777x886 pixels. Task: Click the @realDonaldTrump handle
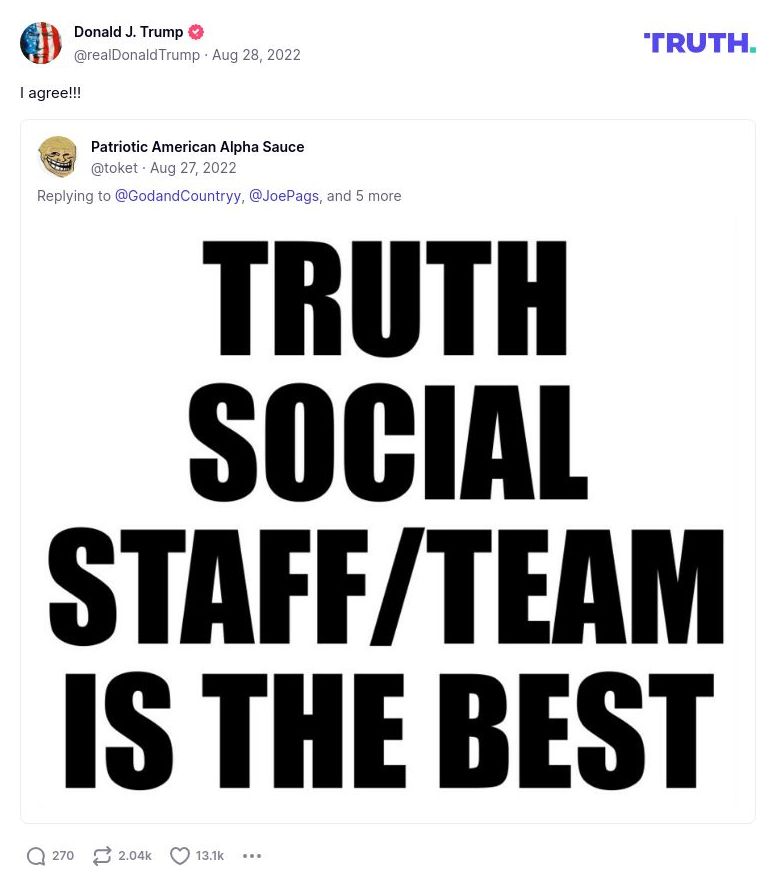pos(137,55)
